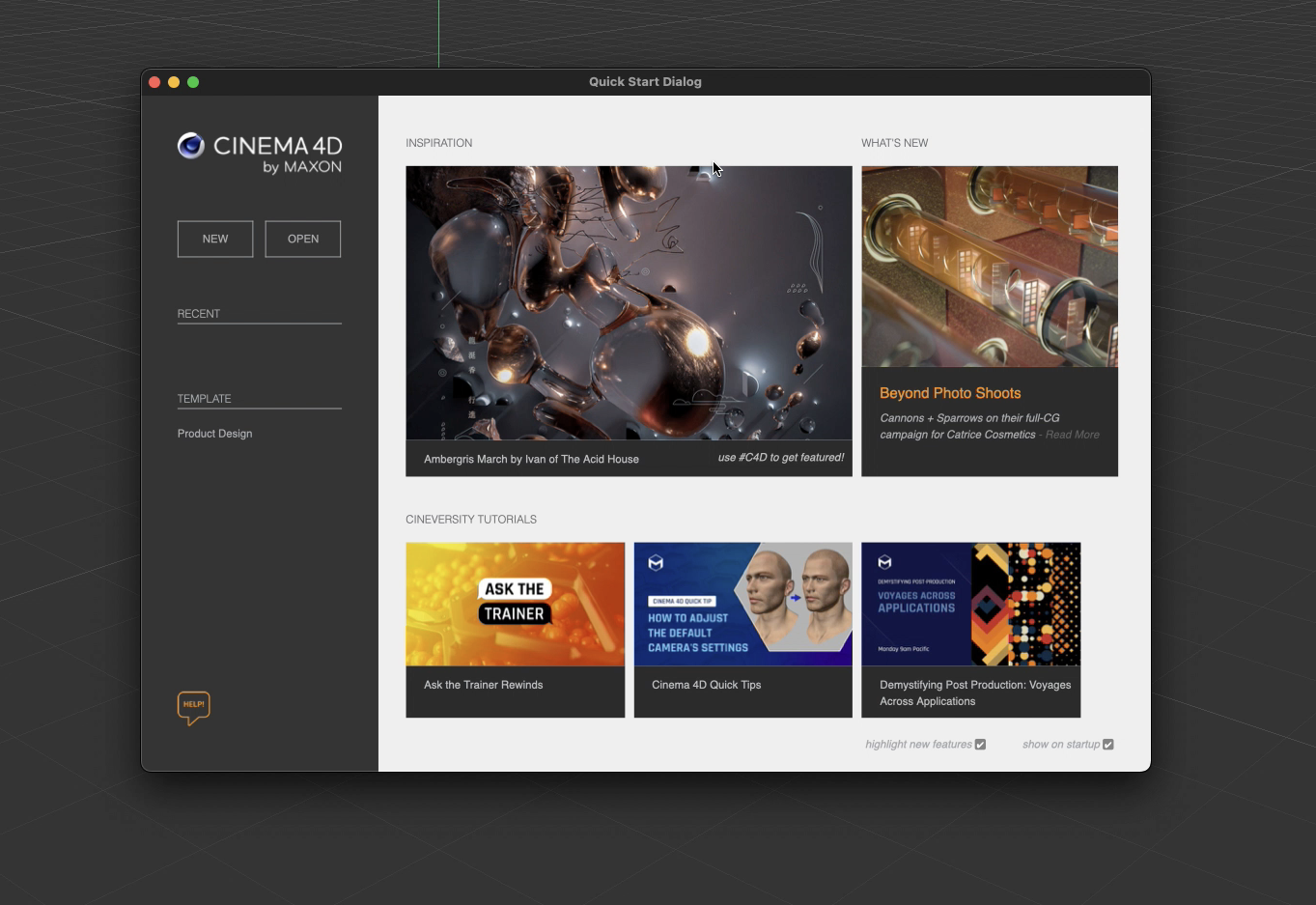The width and height of the screenshot is (1316, 905).
Task: Click the CINEVERSITY TUTORIALS heading
Action: click(471, 520)
